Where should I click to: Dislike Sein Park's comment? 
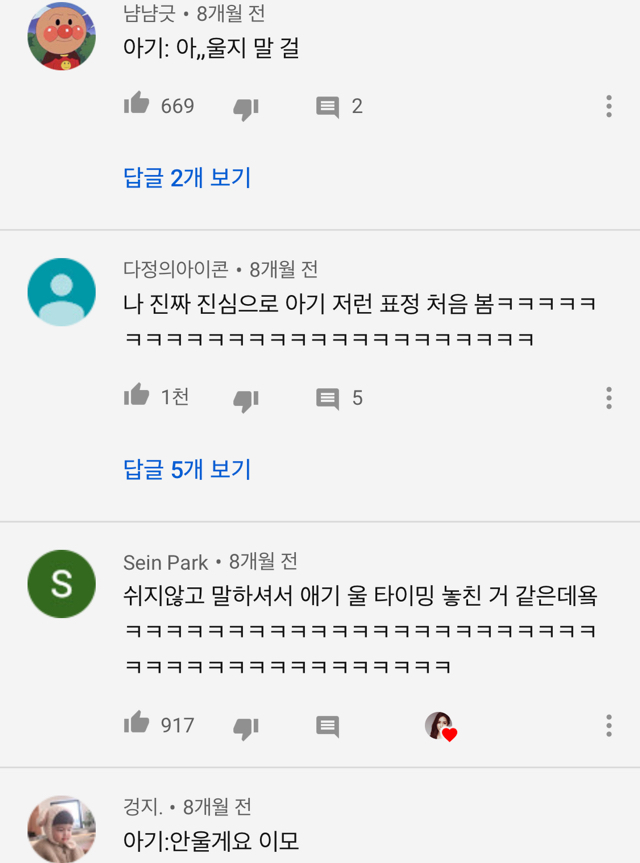click(246, 727)
